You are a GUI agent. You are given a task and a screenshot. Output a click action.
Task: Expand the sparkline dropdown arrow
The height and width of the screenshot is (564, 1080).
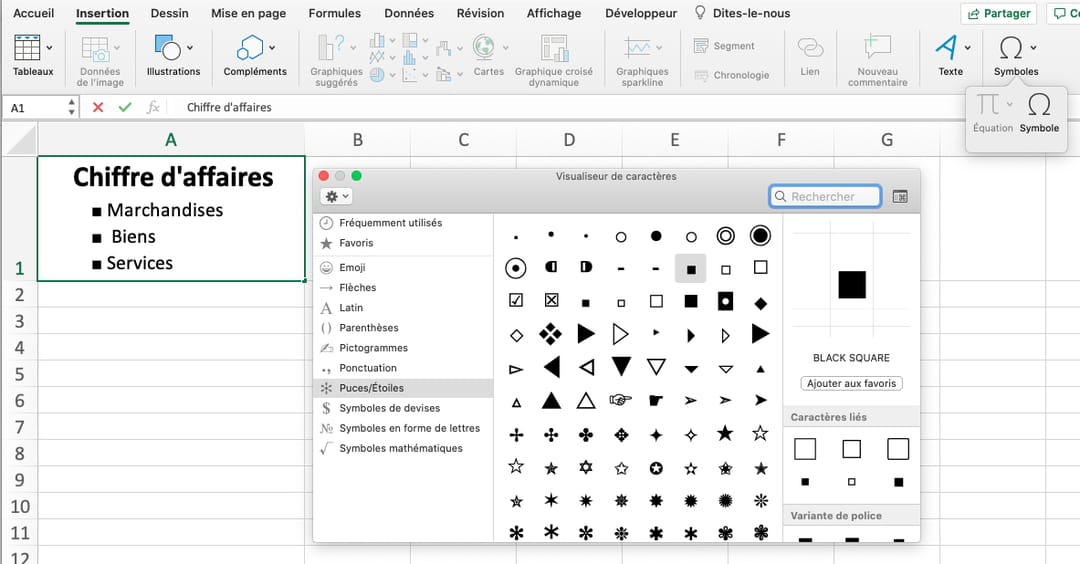pos(659,48)
